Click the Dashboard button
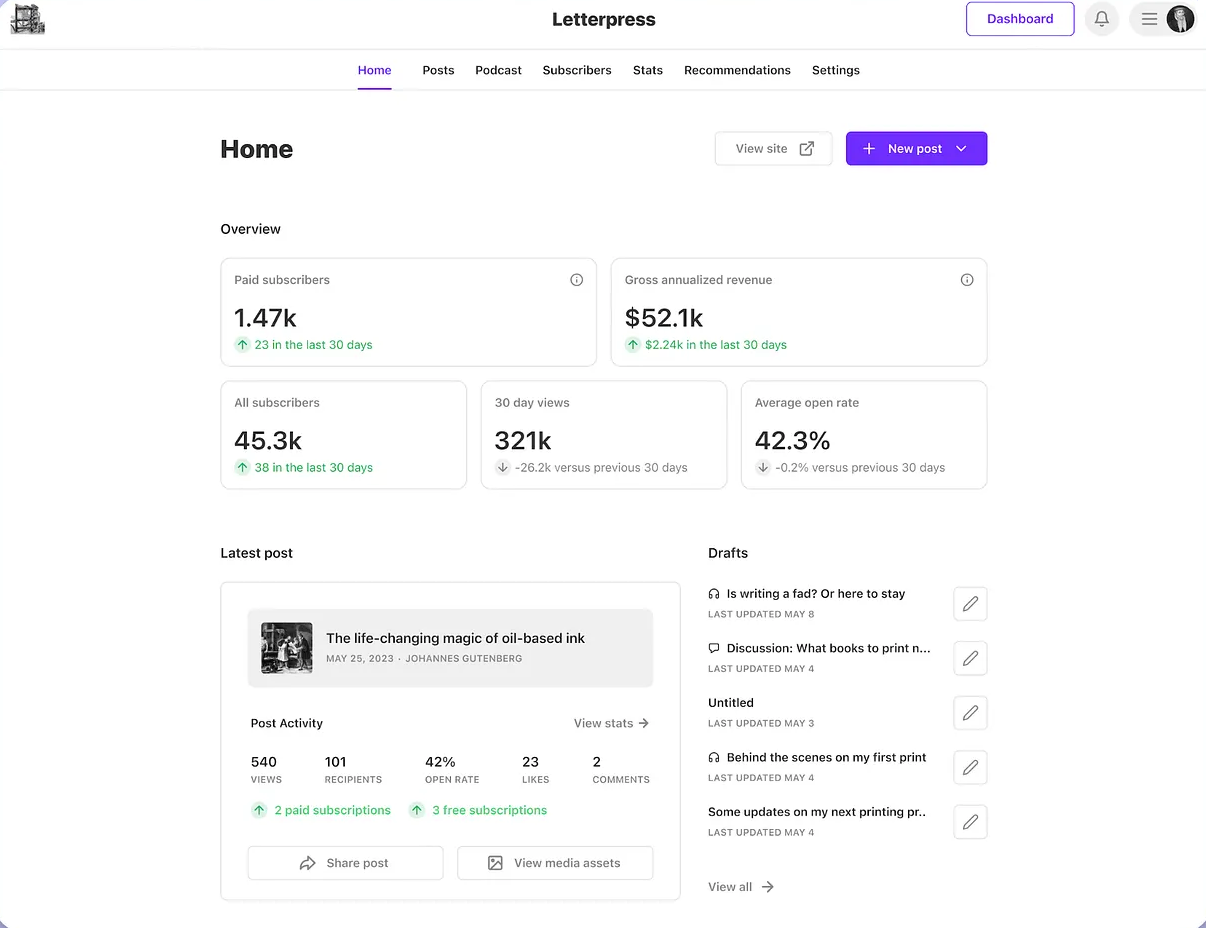Image resolution: width=1206 pixels, height=928 pixels. pos(1020,19)
